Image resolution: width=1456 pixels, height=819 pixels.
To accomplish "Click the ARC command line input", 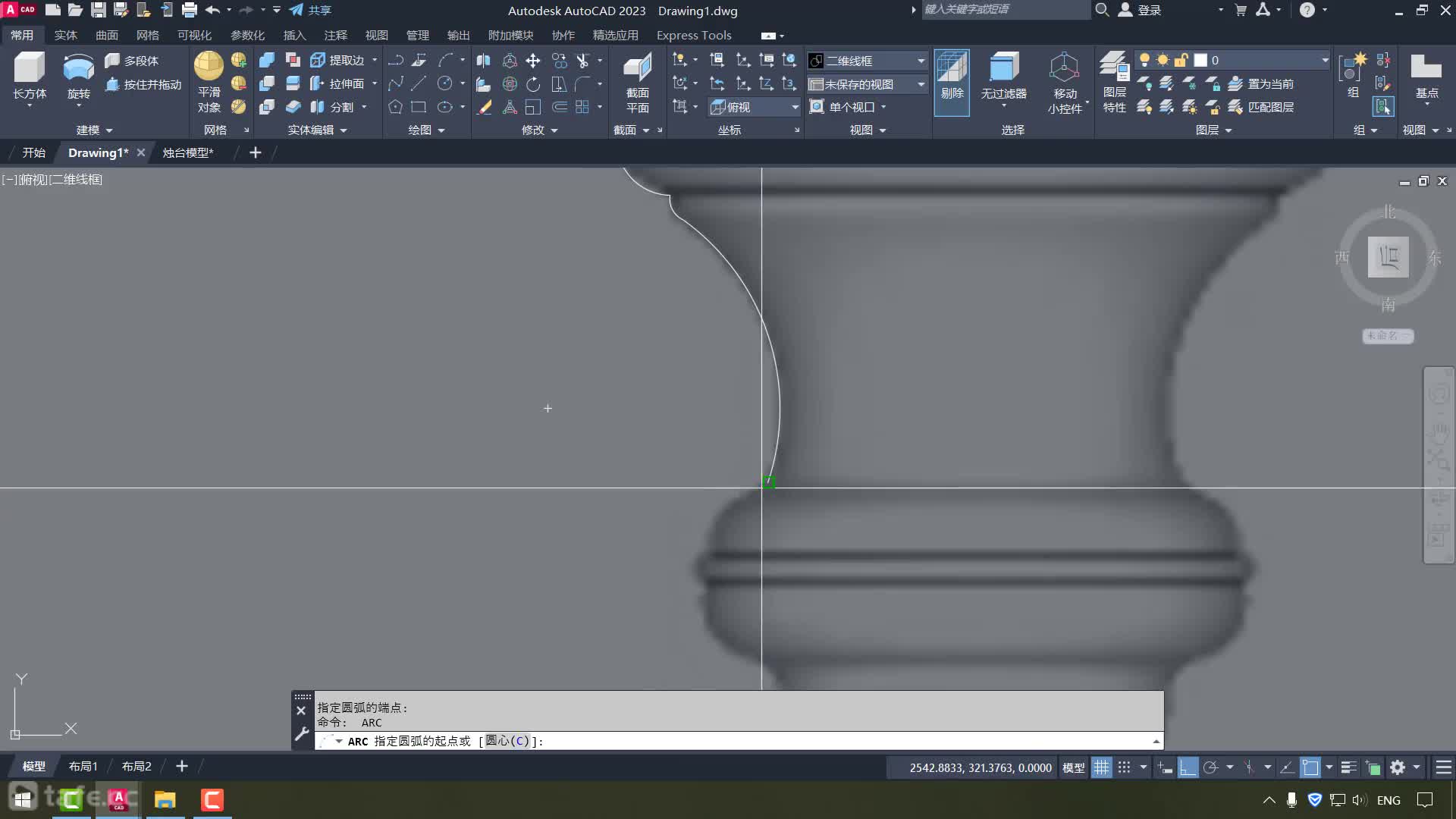I will pyautogui.click(x=738, y=741).
